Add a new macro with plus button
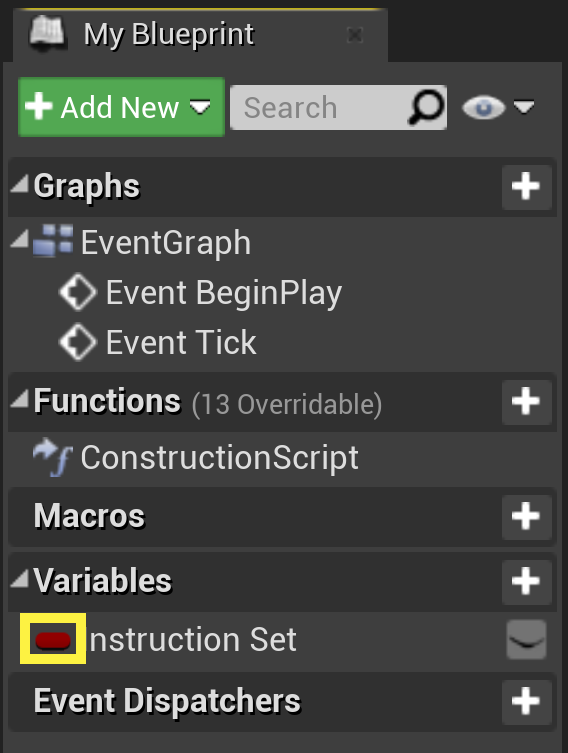 pyautogui.click(x=526, y=517)
